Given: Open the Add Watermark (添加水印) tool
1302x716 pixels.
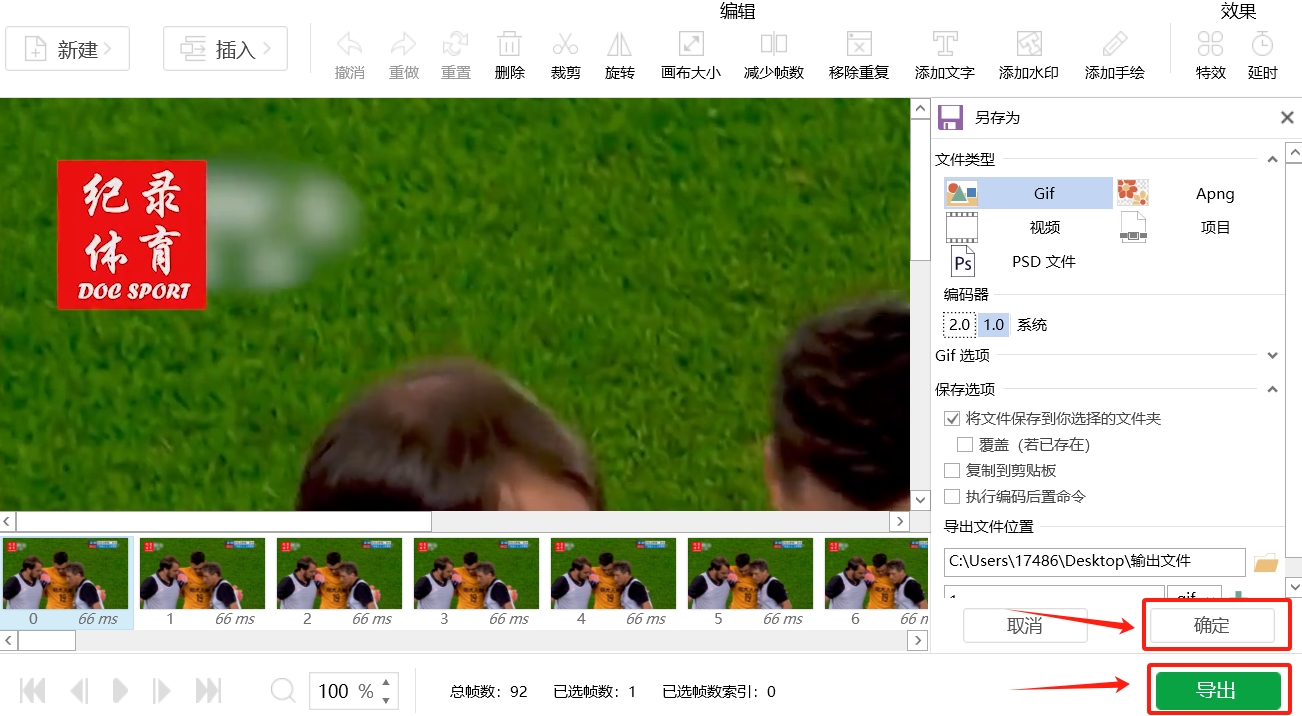Looking at the screenshot, I should tap(1028, 55).
